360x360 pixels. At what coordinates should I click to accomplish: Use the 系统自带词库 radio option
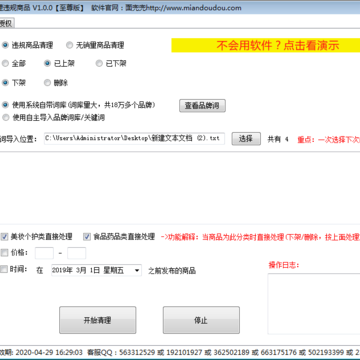(x=5, y=105)
